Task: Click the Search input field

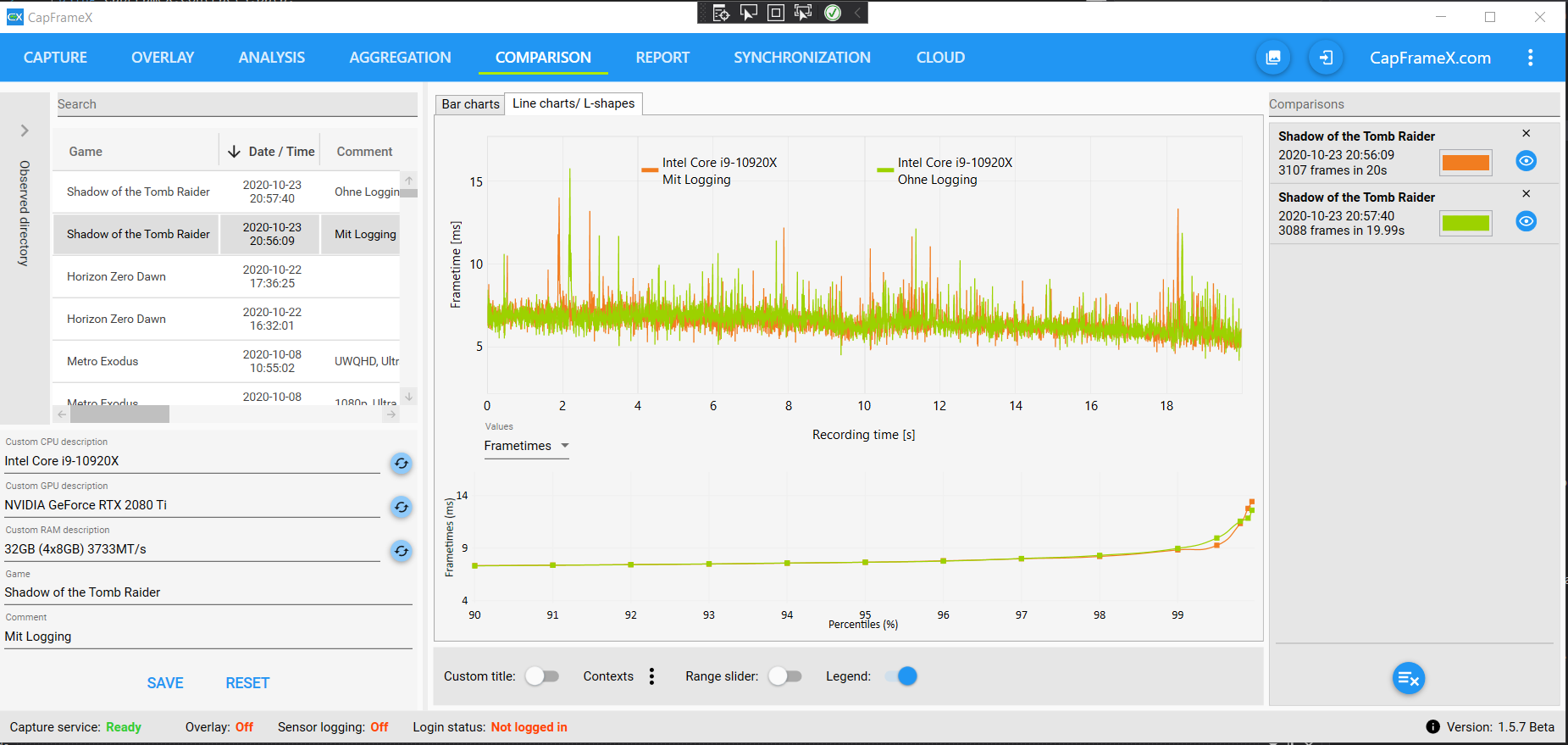Action: pos(237,104)
